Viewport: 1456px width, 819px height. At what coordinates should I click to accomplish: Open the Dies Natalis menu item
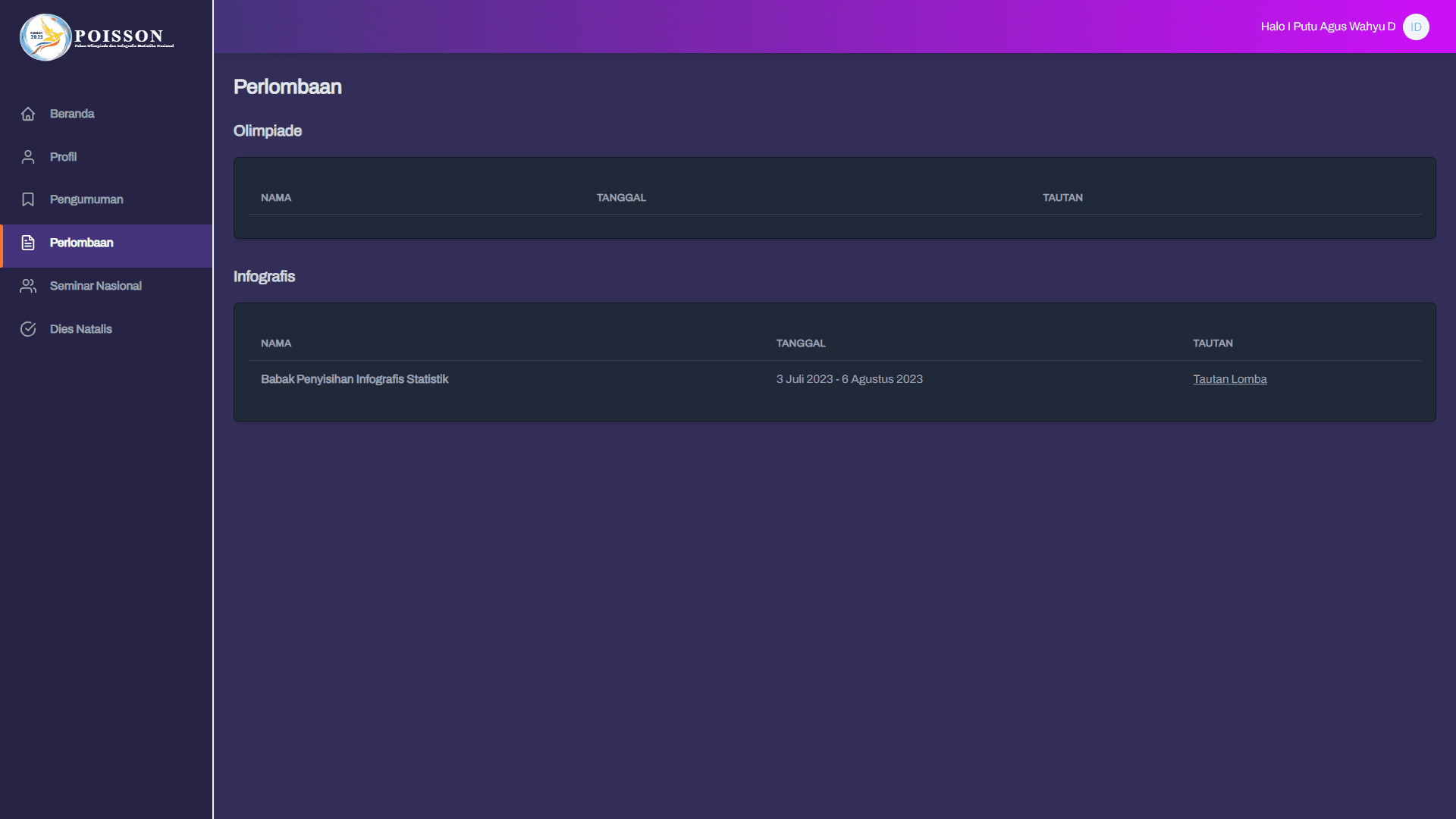(x=80, y=329)
